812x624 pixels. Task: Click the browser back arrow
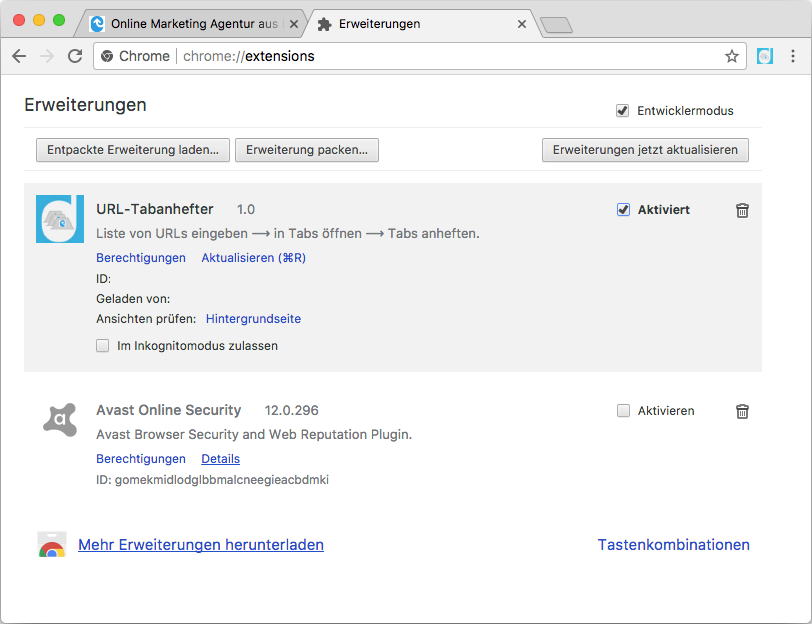(19, 56)
